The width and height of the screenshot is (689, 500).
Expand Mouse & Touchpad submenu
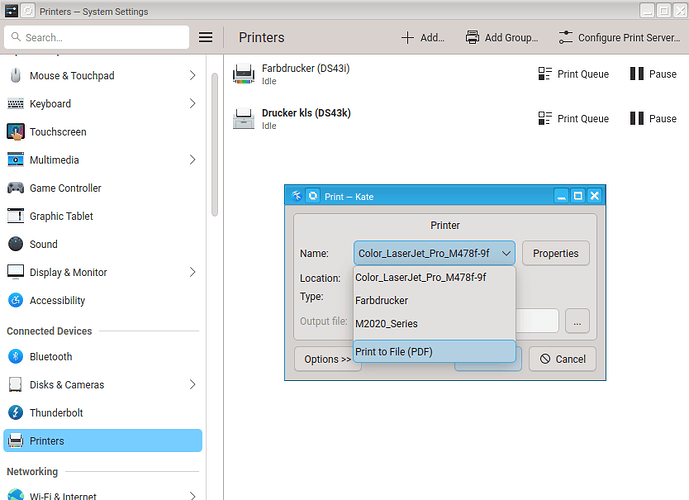[192, 76]
